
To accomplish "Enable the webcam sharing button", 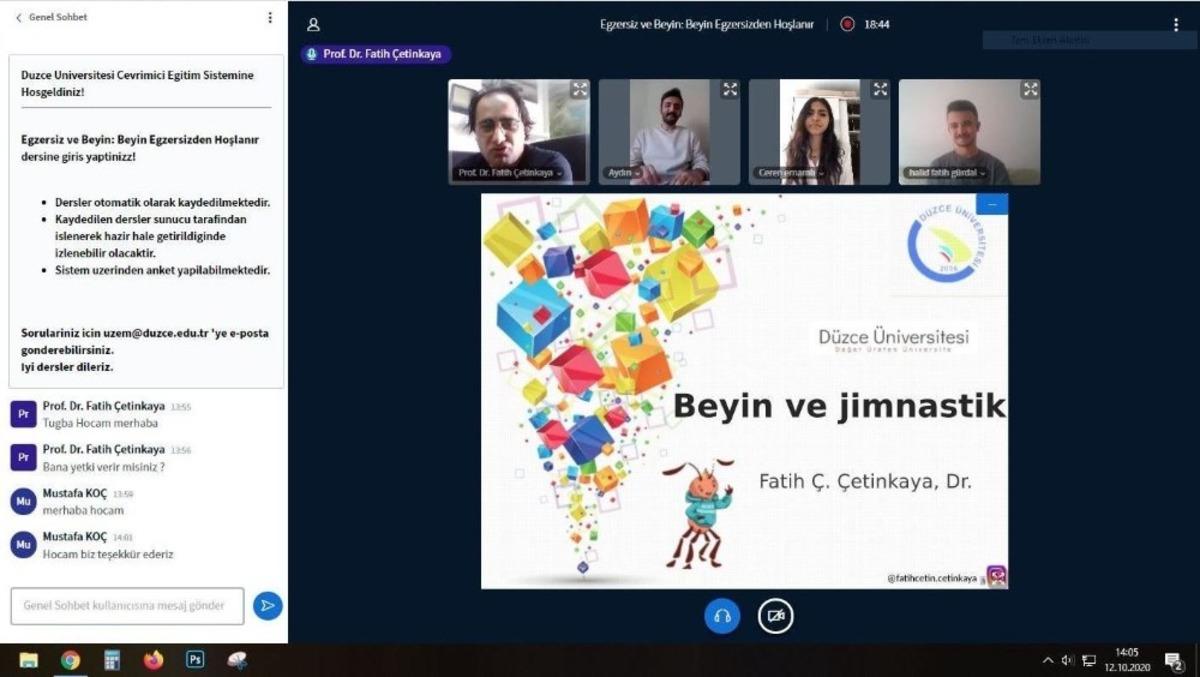I will (x=777, y=616).
